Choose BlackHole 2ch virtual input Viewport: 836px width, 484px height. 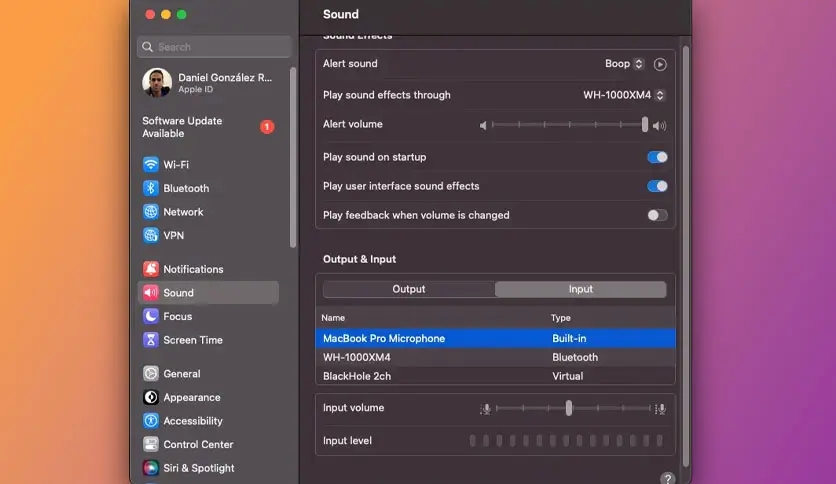click(x=495, y=376)
